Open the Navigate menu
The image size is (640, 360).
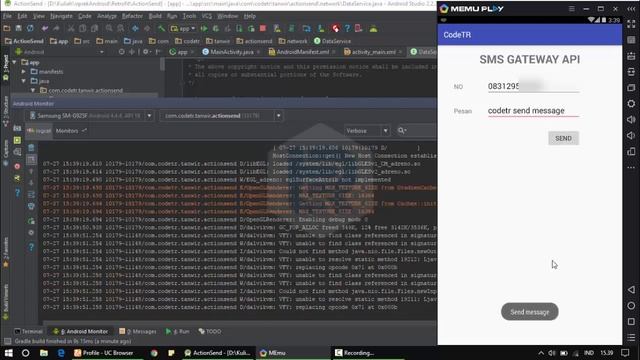tap(61, 16)
